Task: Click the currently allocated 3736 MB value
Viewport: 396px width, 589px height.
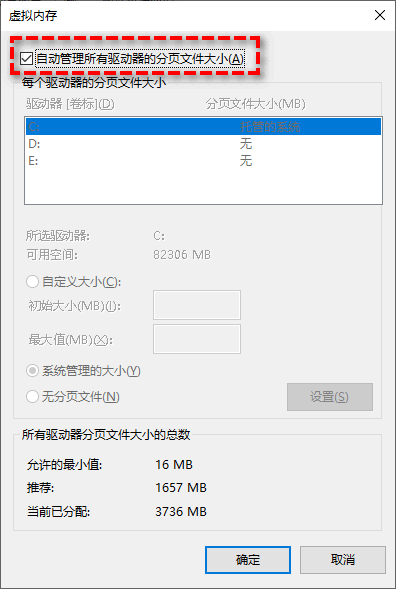Action: (181, 512)
